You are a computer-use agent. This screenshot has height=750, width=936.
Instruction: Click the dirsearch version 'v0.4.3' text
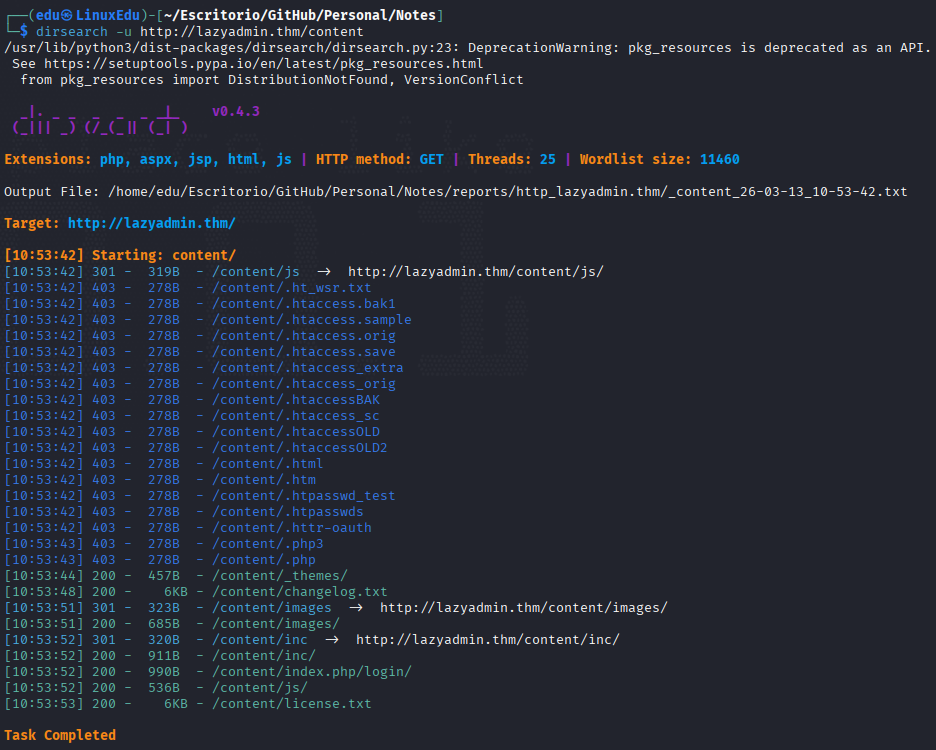[236, 112]
